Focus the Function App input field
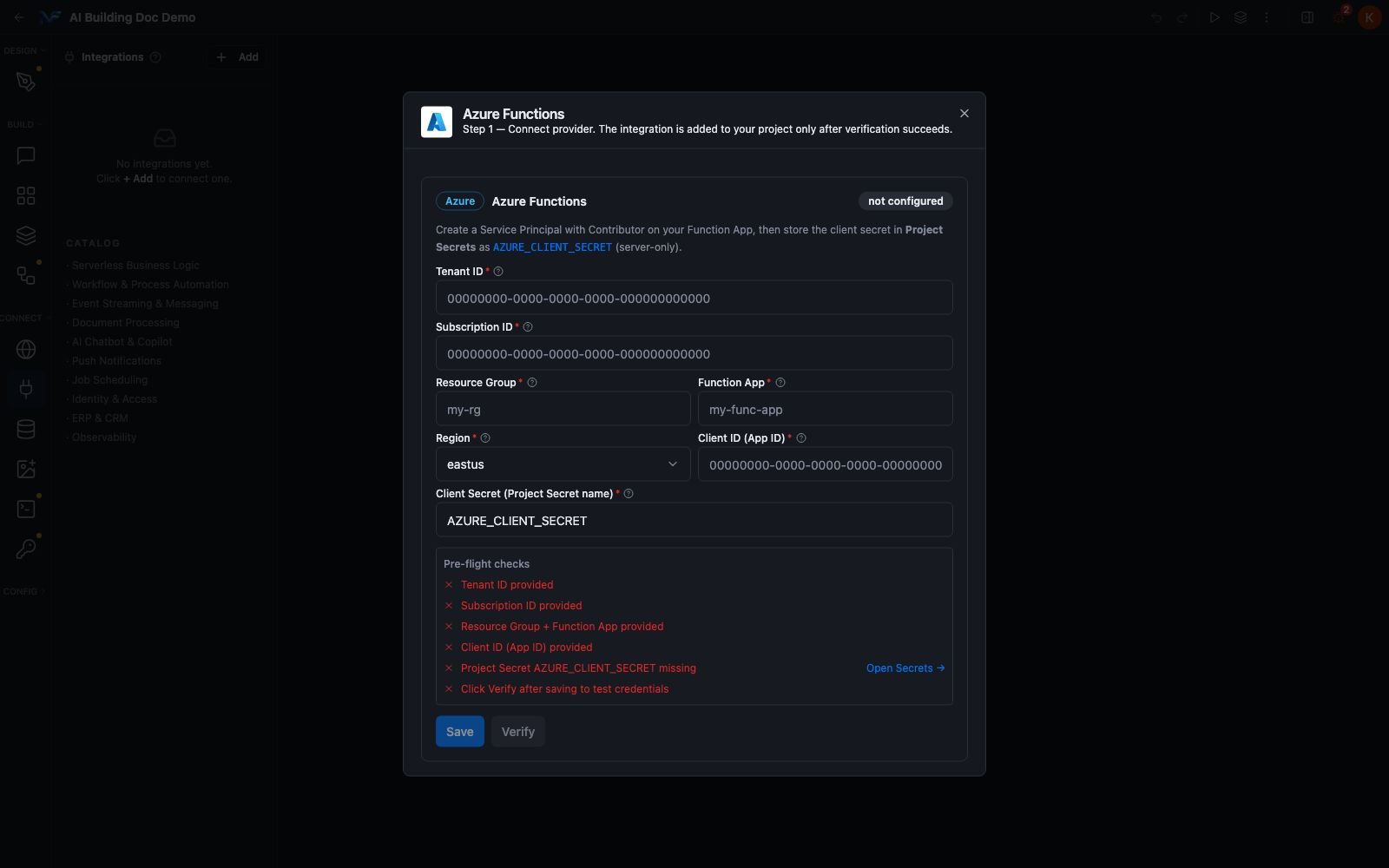Viewport: 1389px width, 868px height. click(825, 409)
